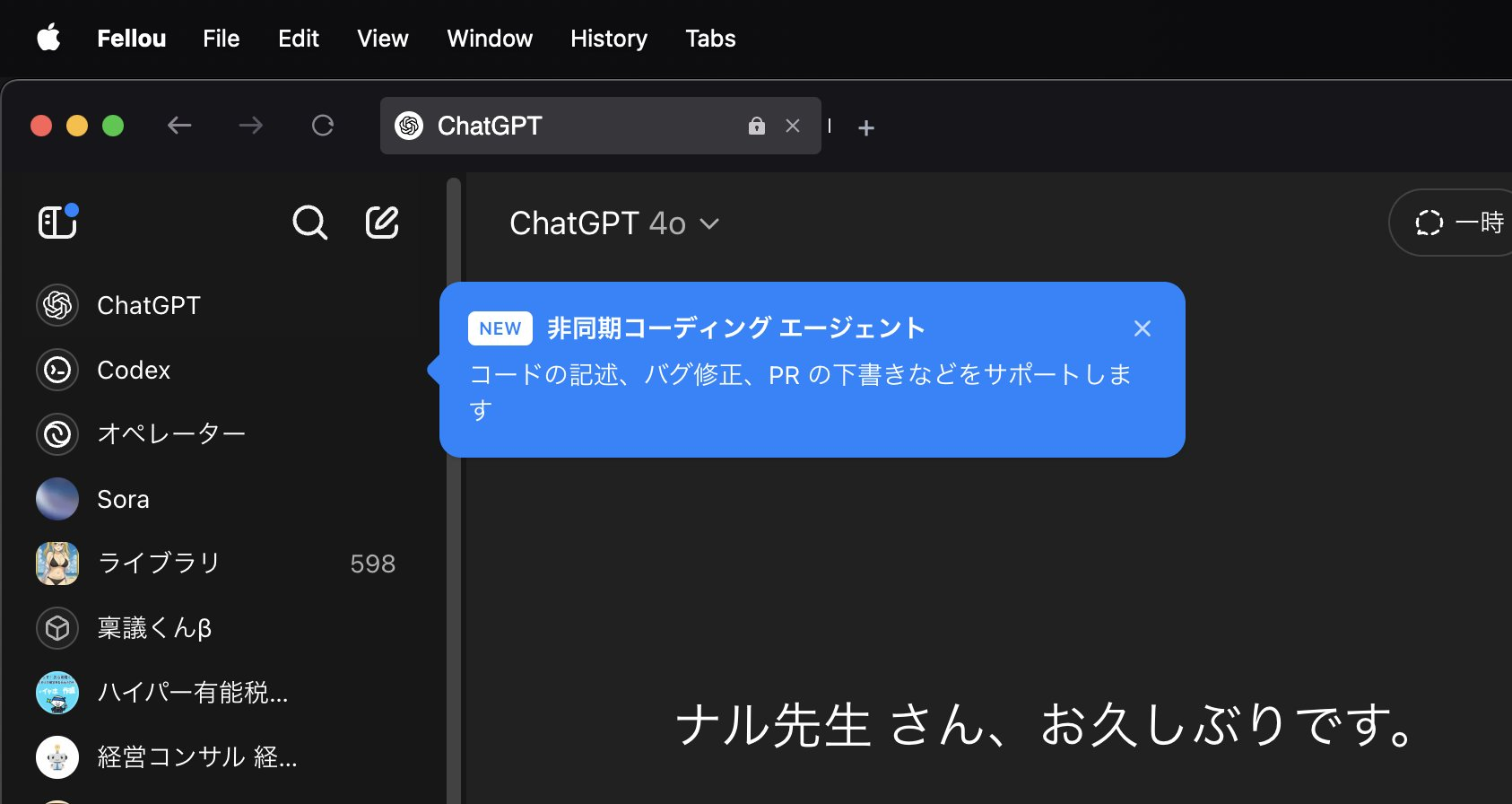Open the Fellou application menu

click(x=132, y=39)
